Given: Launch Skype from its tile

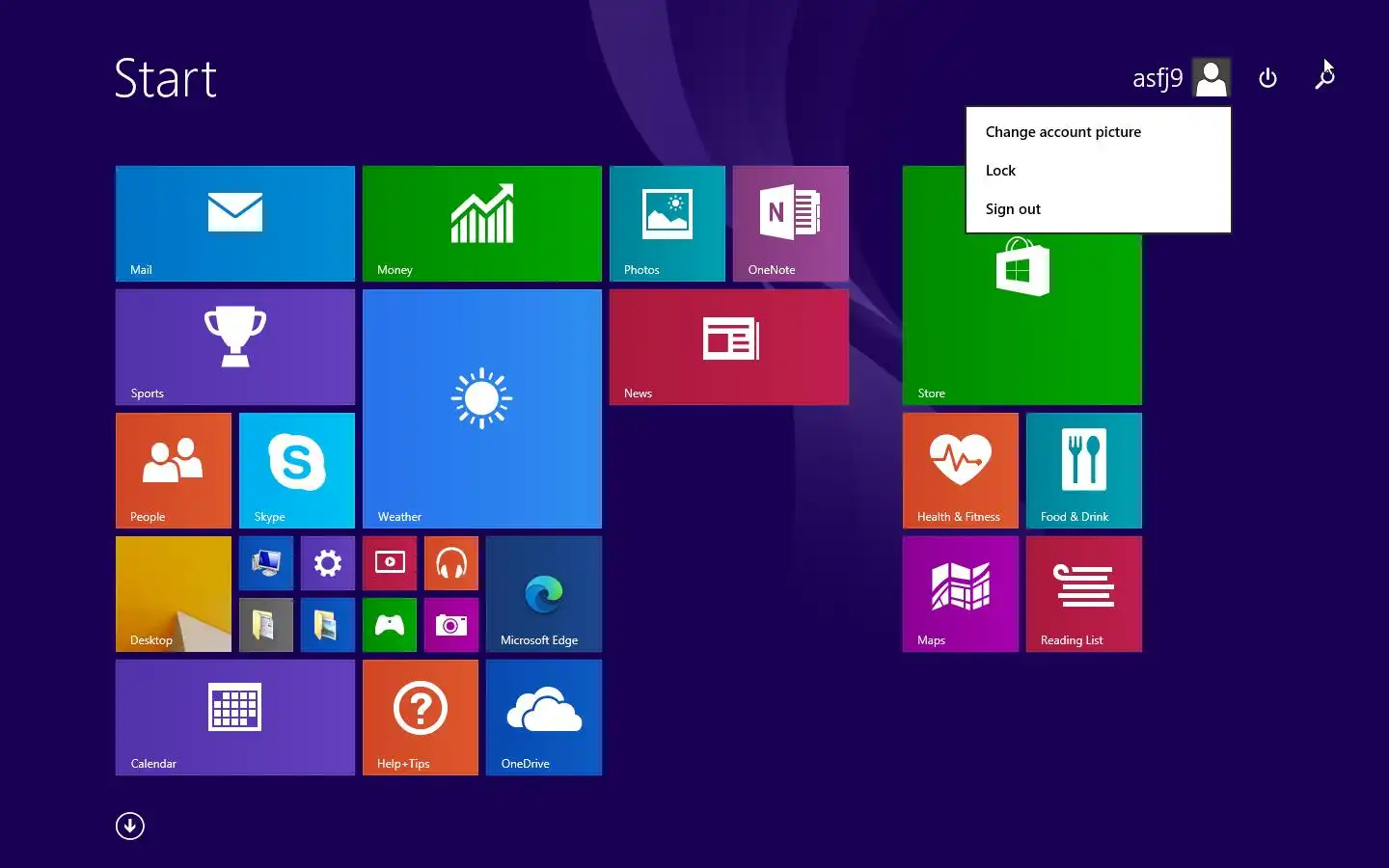Looking at the screenshot, I should [297, 471].
